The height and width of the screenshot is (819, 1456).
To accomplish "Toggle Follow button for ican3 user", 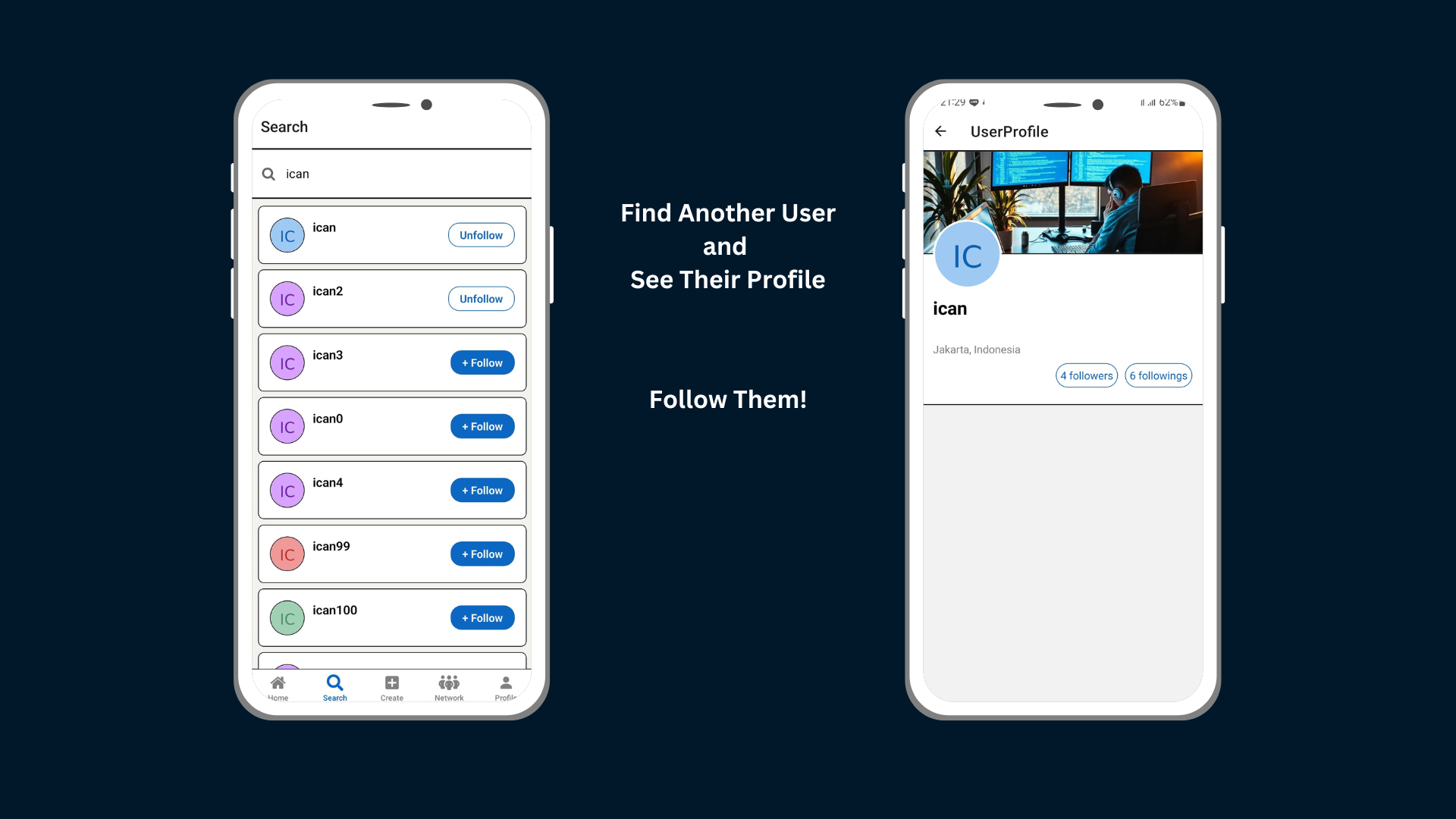I will click(482, 362).
